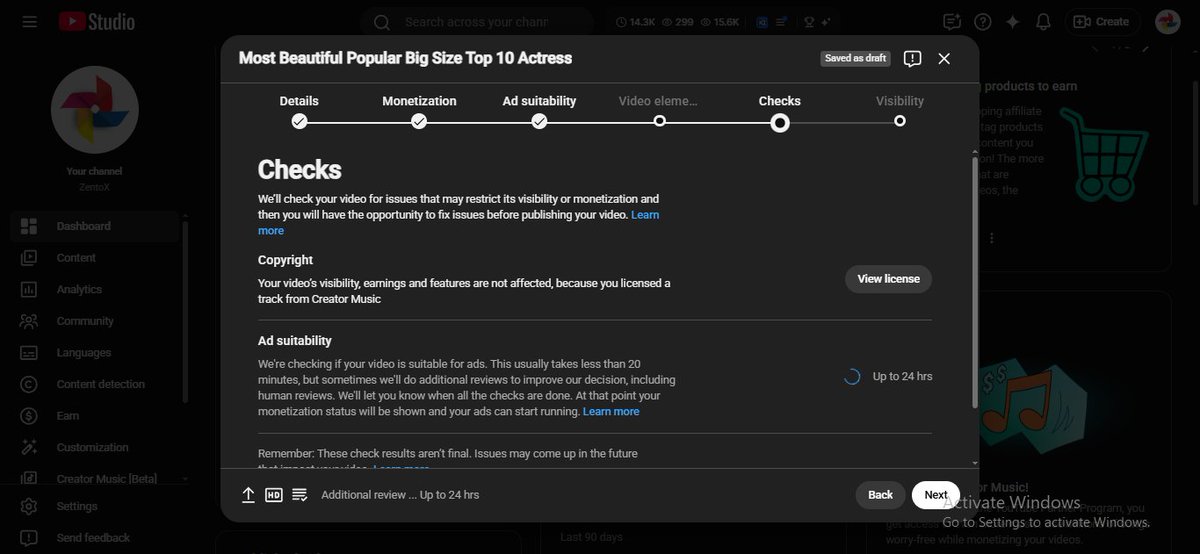Click the Dashboard grid icon
Image resolution: width=1200 pixels, height=554 pixels.
point(29,226)
